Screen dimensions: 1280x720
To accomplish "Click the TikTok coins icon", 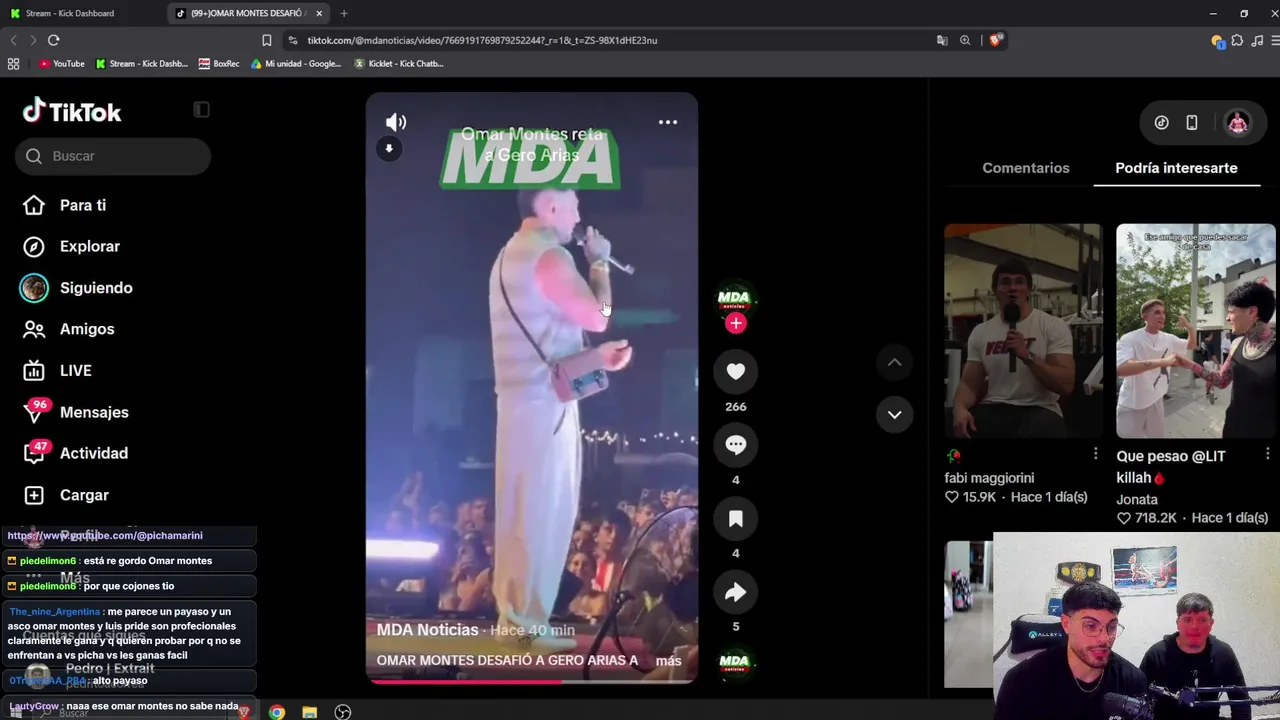I will [1161, 123].
